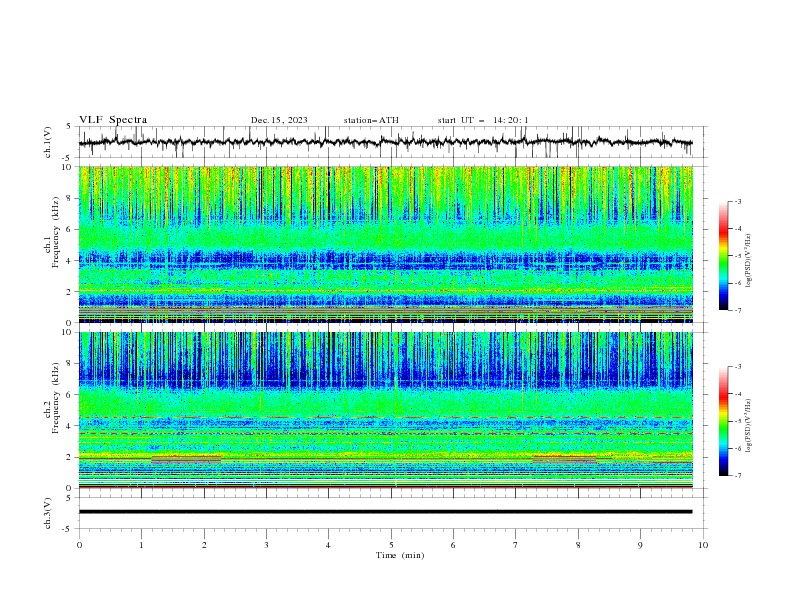The height and width of the screenshot is (612, 792).
Task: Click the ch.1 waveform trace plot
Action: [385, 142]
